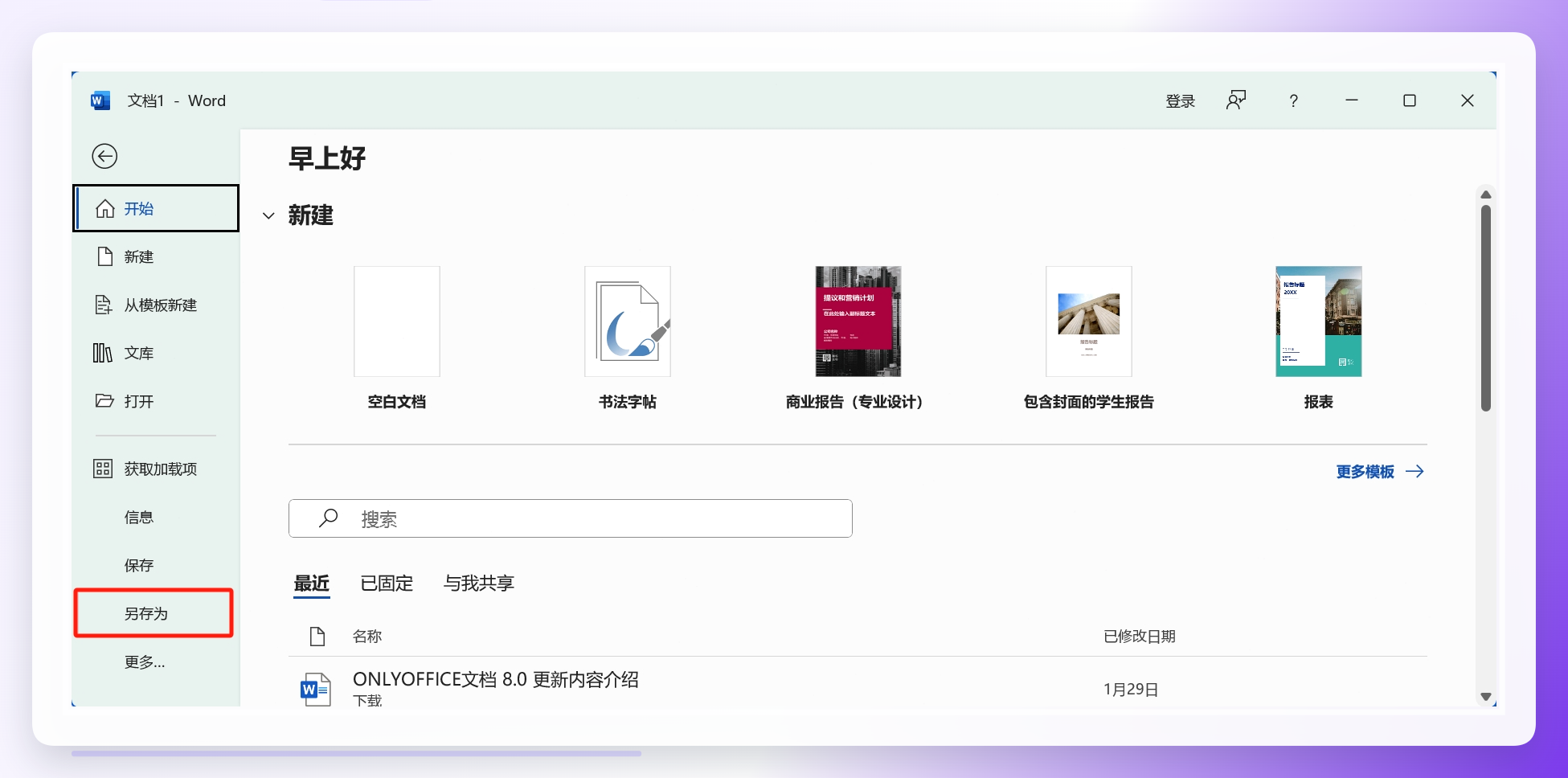Select the 书法字帖 template thumbnail
The height and width of the screenshot is (778, 1568).
[x=628, y=321]
